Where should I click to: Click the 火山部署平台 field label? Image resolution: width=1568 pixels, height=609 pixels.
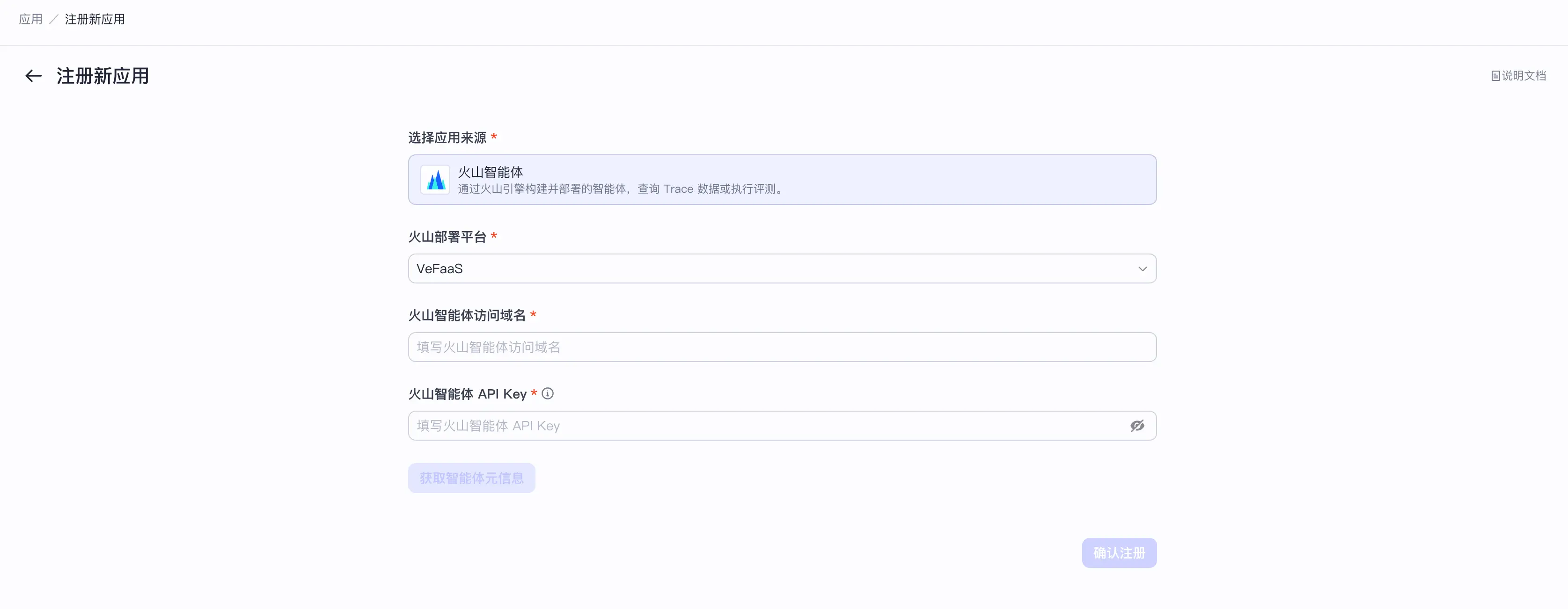(447, 237)
